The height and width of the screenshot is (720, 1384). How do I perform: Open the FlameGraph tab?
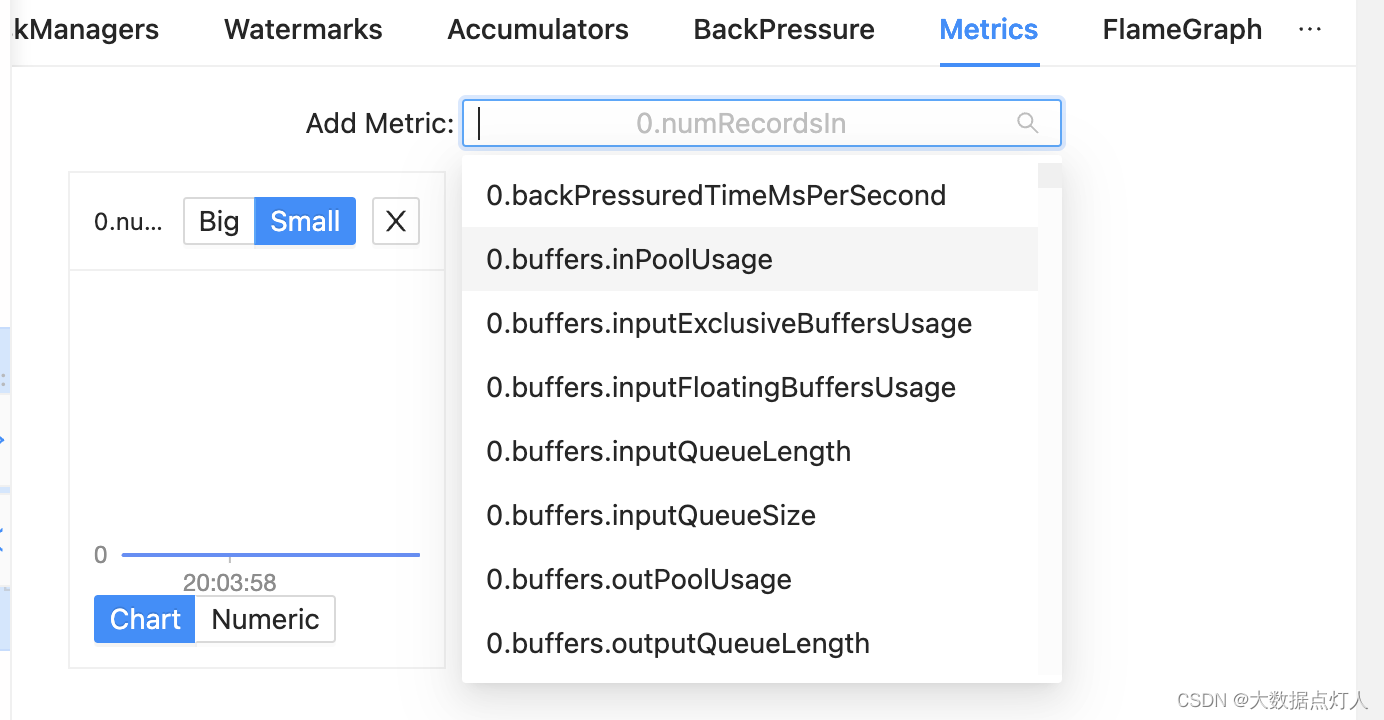(x=1182, y=30)
